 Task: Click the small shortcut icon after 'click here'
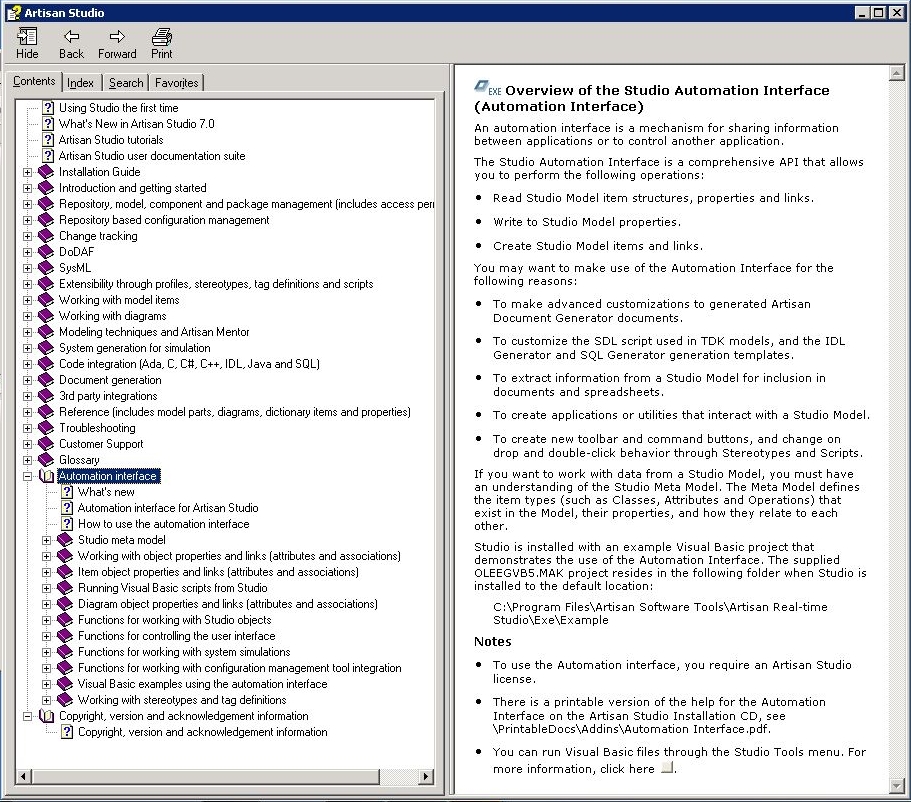pyautogui.click(x=668, y=768)
